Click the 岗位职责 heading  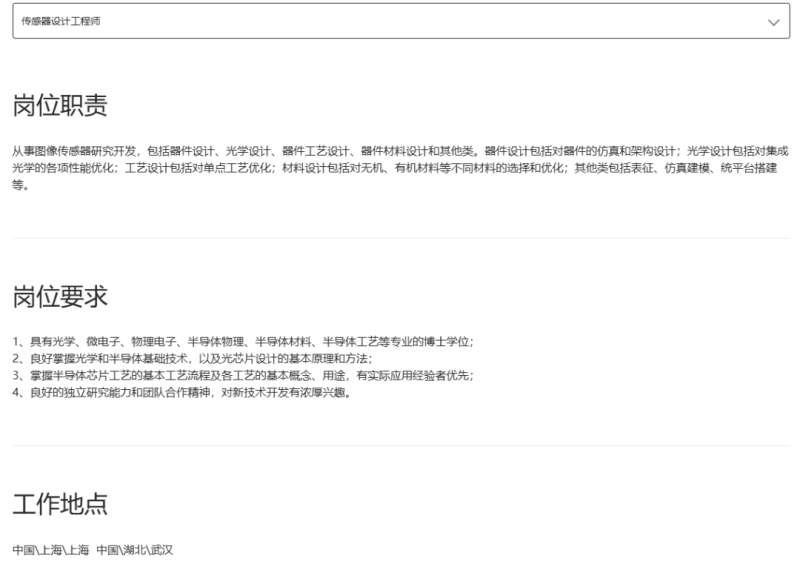[x=60, y=106]
